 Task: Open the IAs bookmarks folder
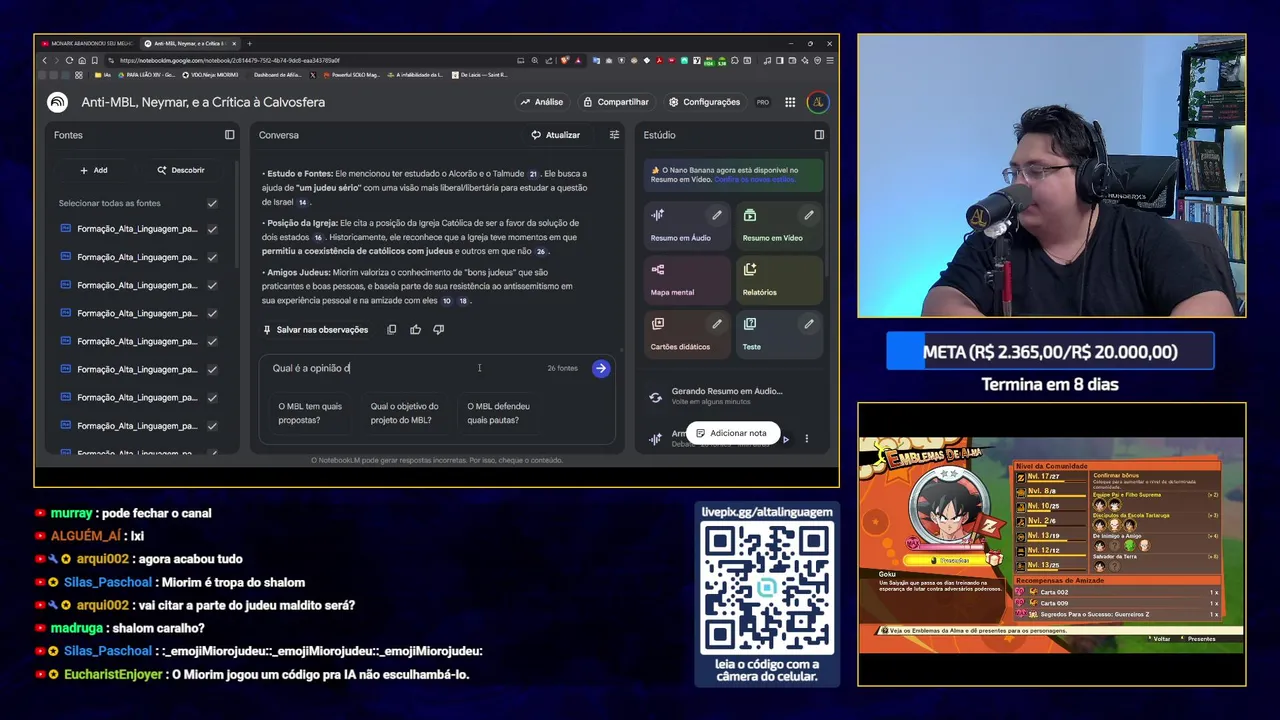pyautogui.click(x=104, y=75)
